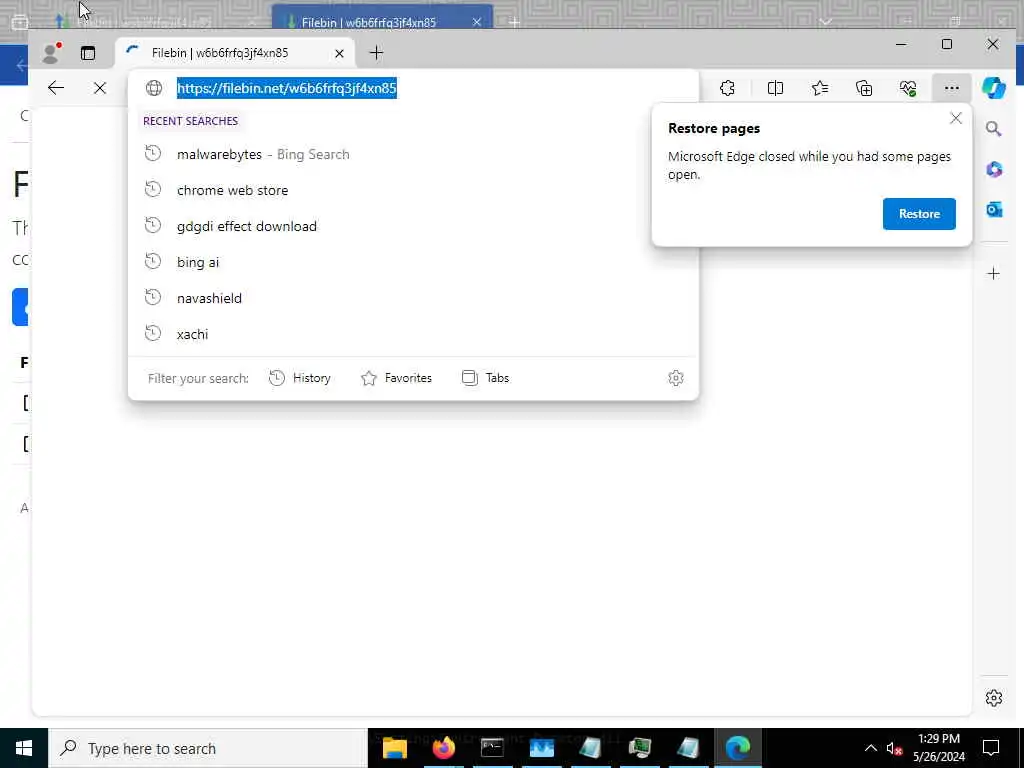Image resolution: width=1024 pixels, height=768 pixels.
Task: Select the navashield suggestion
Action: tap(413, 298)
